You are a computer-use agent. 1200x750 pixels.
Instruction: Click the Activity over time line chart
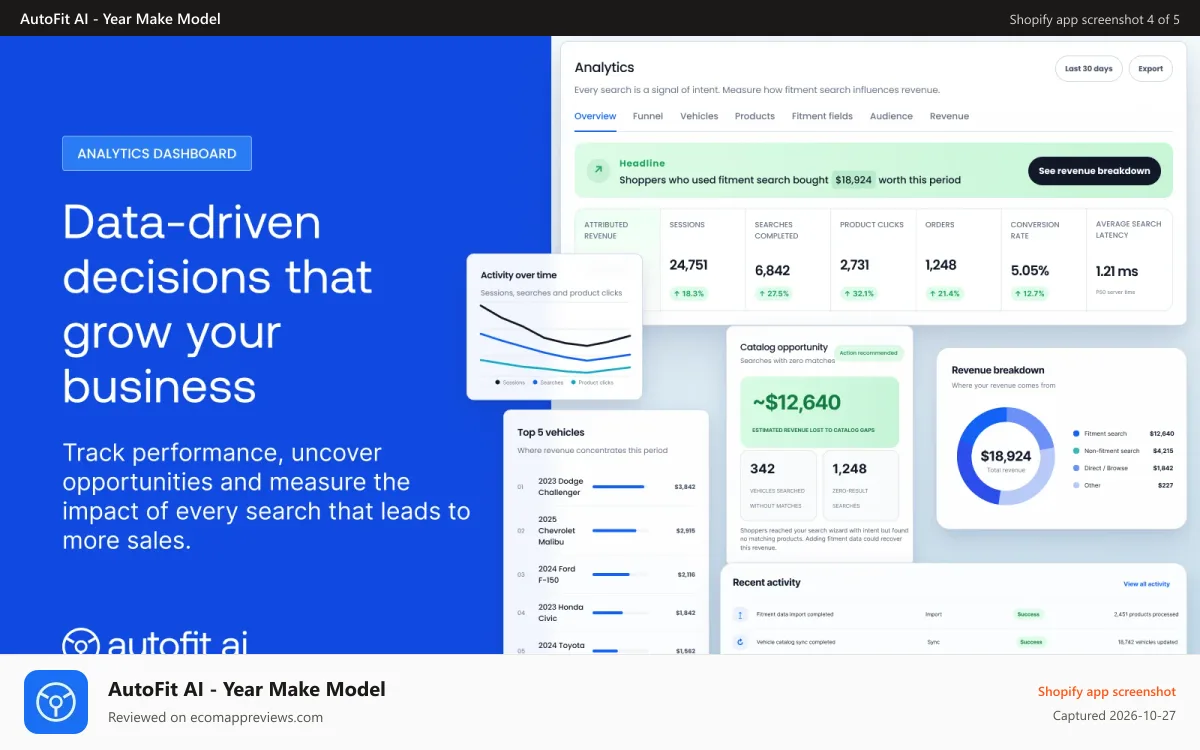[555, 338]
